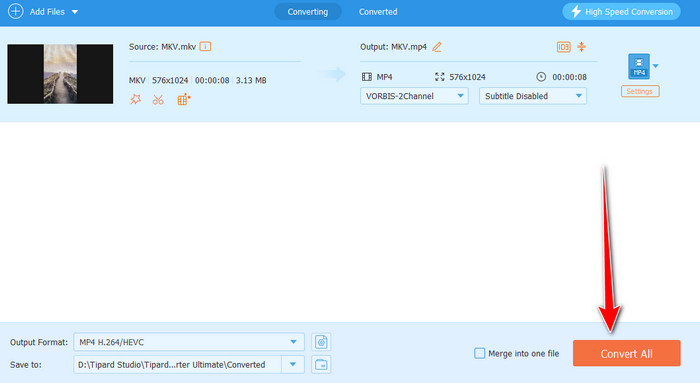The image size is (700, 383).
Task: Click the source 576x1024 resolution text
Action: [170, 80]
